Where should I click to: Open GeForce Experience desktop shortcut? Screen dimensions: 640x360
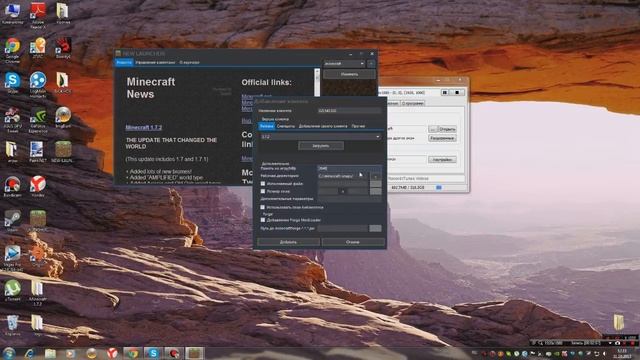pos(38,120)
